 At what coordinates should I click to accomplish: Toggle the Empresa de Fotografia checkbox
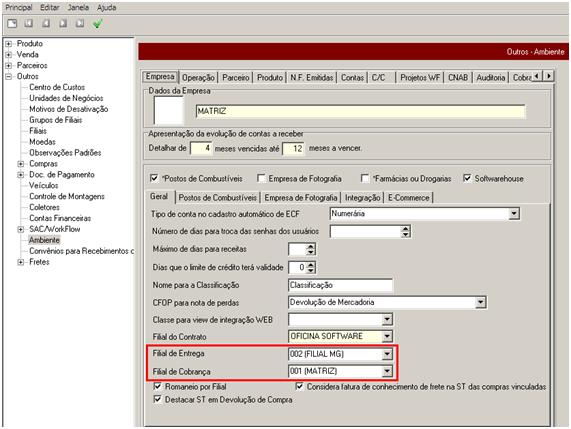261,178
